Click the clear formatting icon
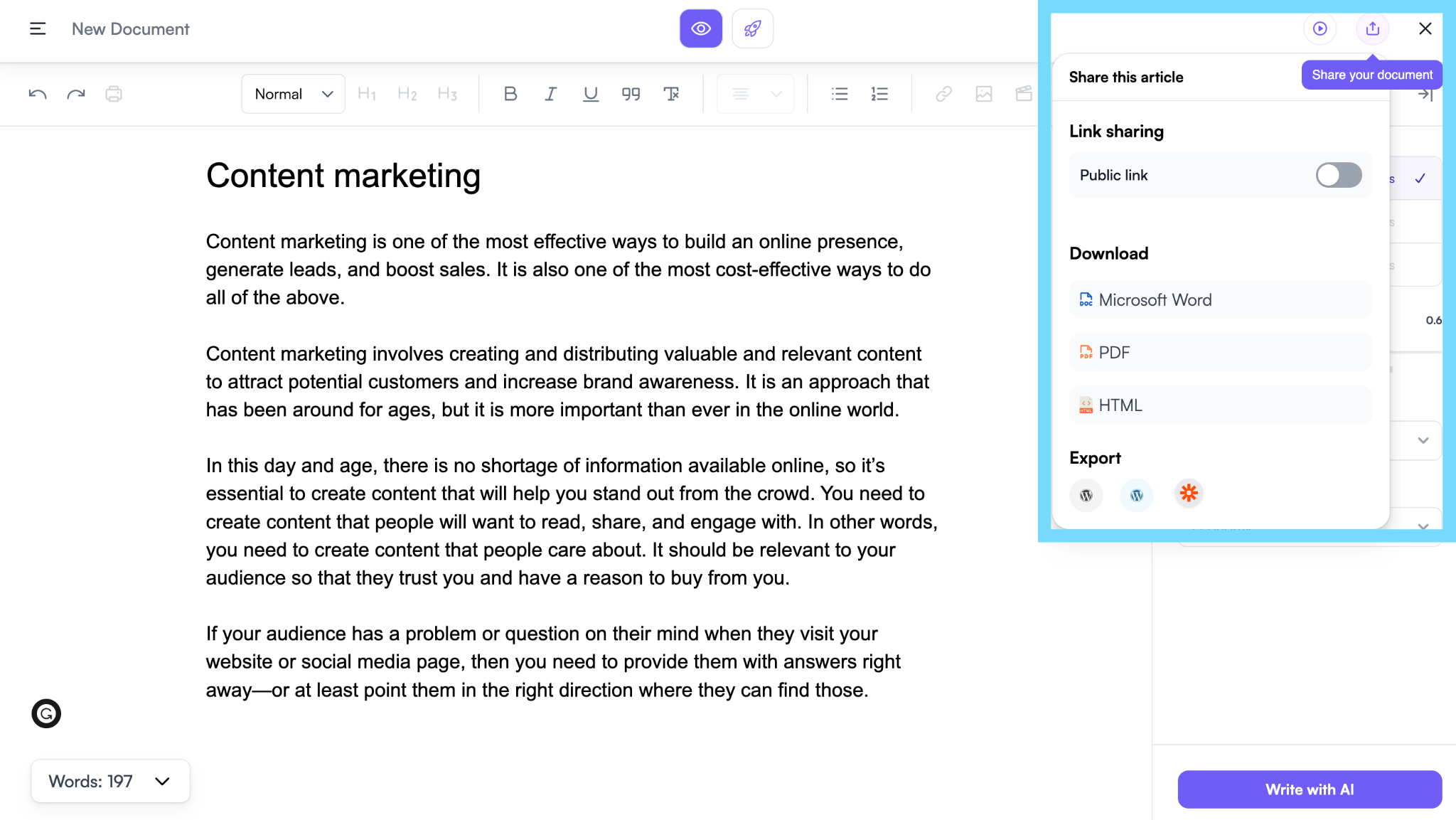This screenshot has height=820, width=1456. coord(671,94)
